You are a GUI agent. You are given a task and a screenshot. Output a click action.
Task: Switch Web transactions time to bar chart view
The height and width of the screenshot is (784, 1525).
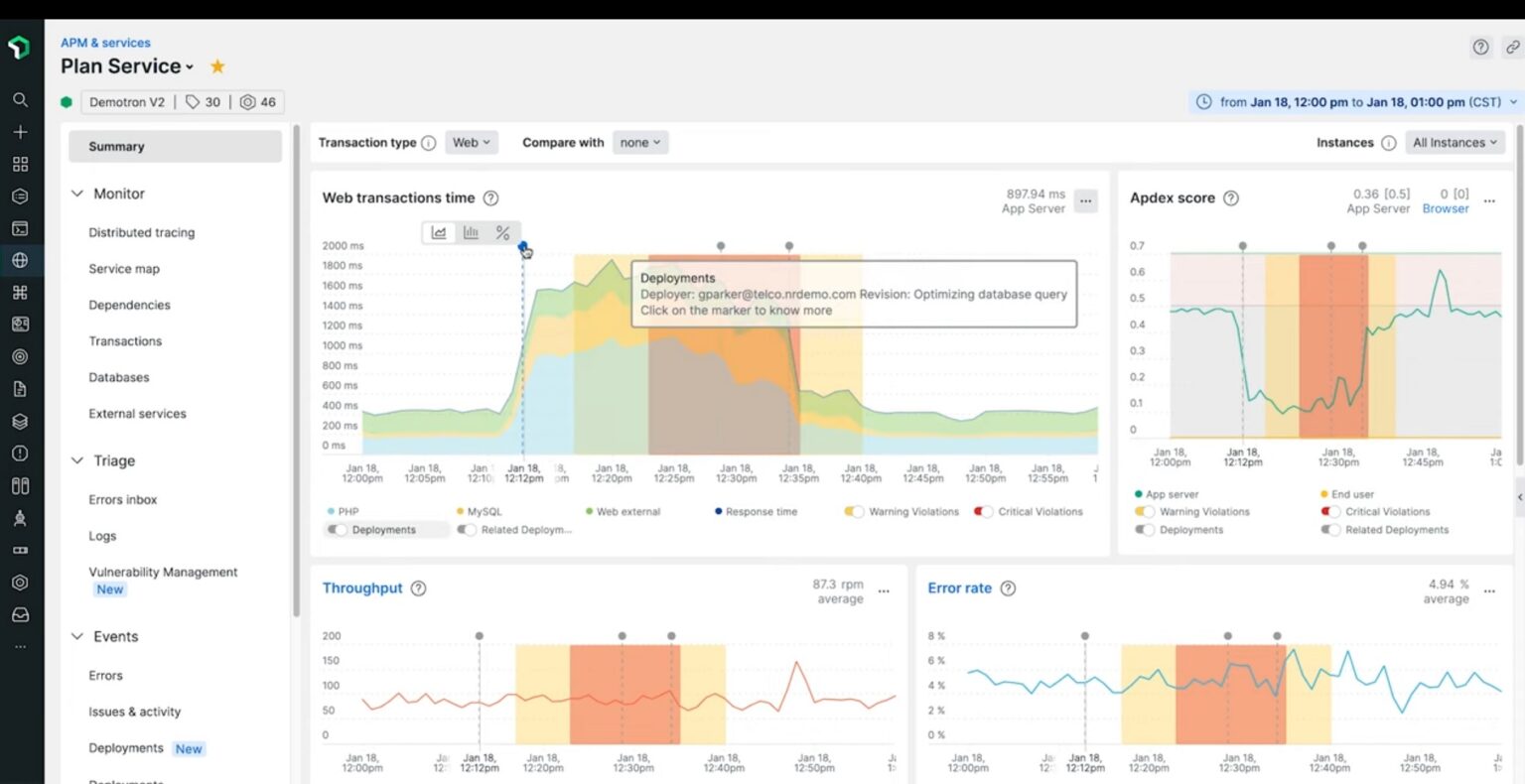[470, 231]
